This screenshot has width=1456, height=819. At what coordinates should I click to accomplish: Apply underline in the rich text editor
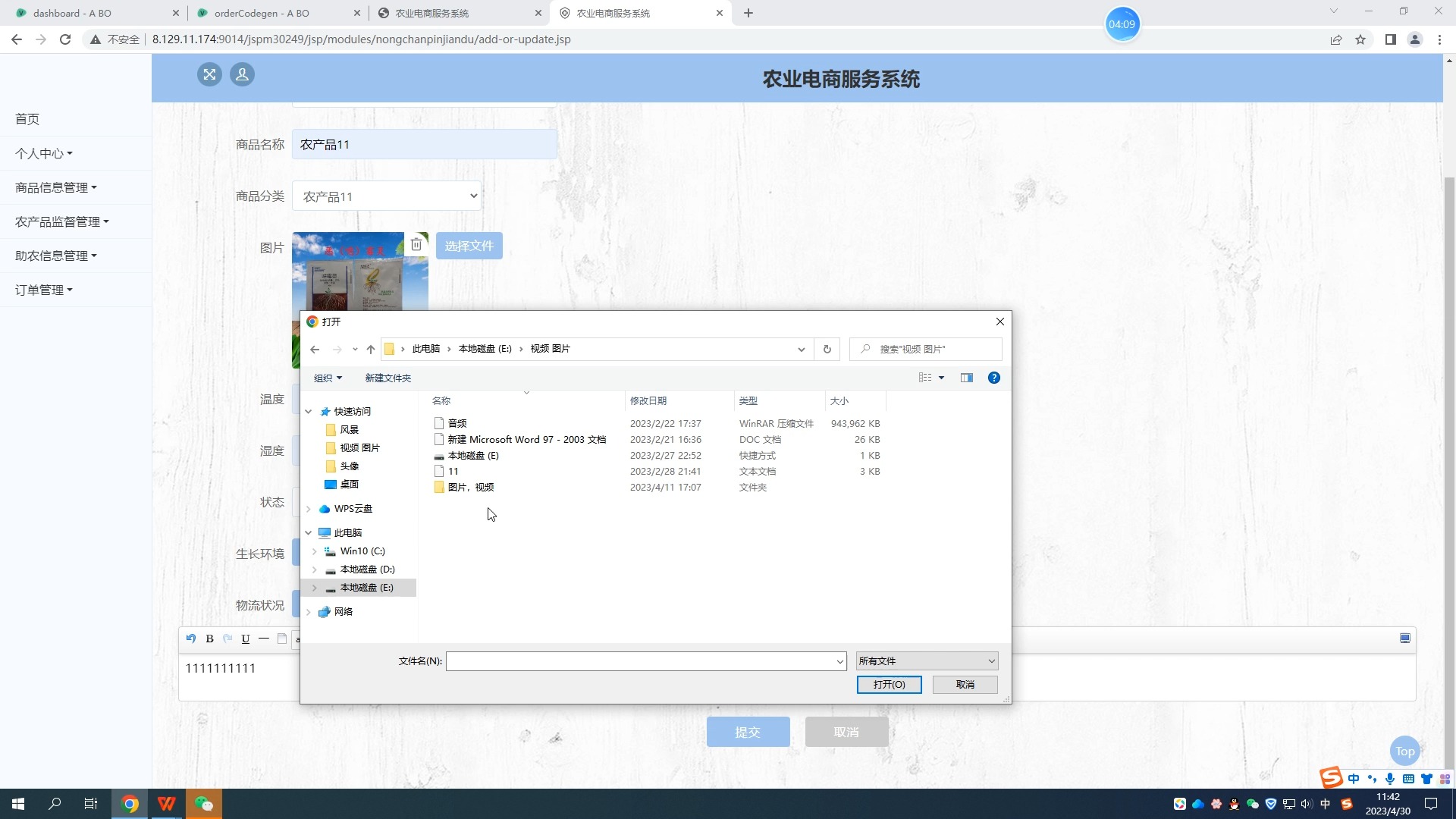pyautogui.click(x=246, y=639)
